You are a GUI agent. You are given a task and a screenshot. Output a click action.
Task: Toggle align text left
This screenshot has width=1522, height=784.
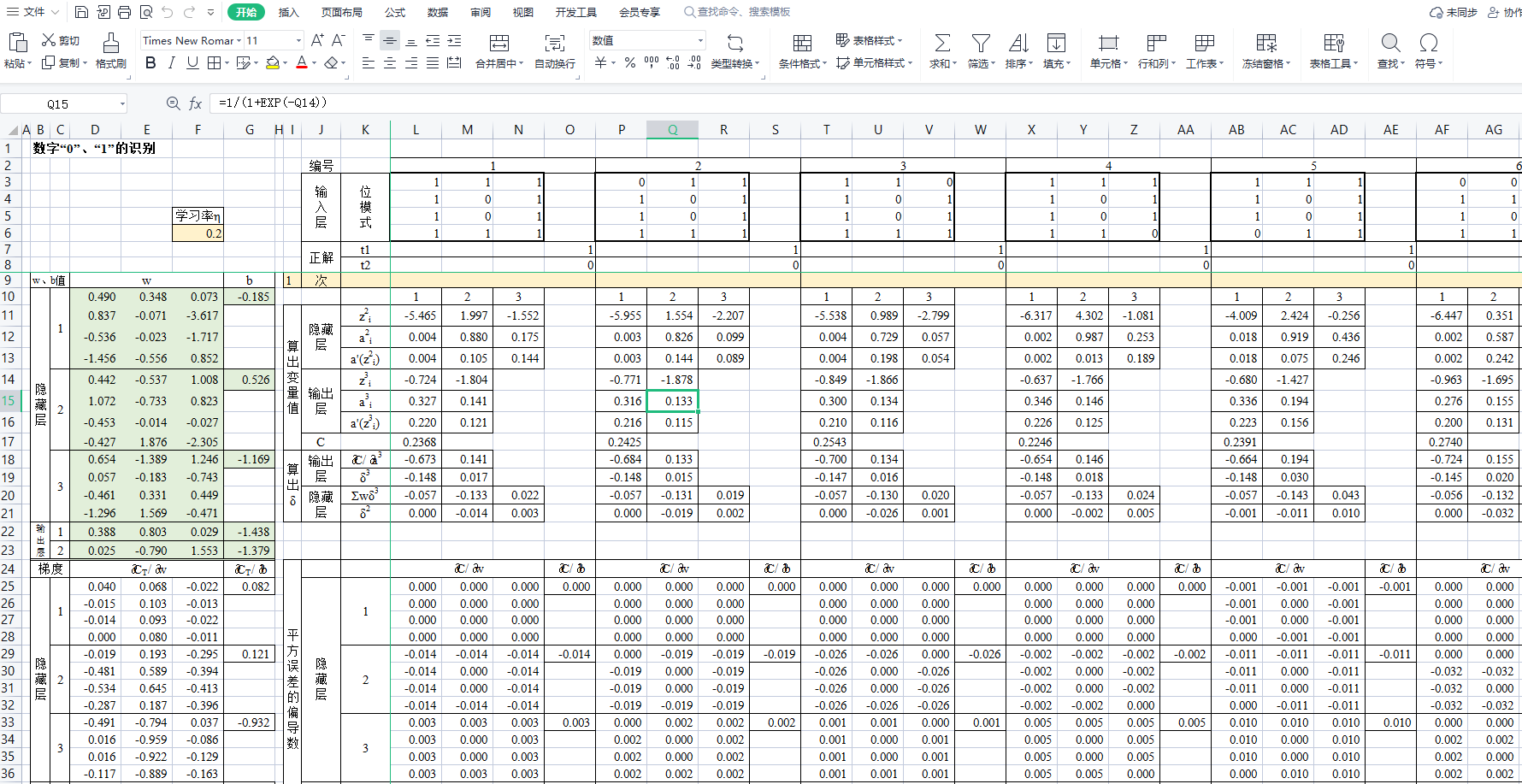369,62
